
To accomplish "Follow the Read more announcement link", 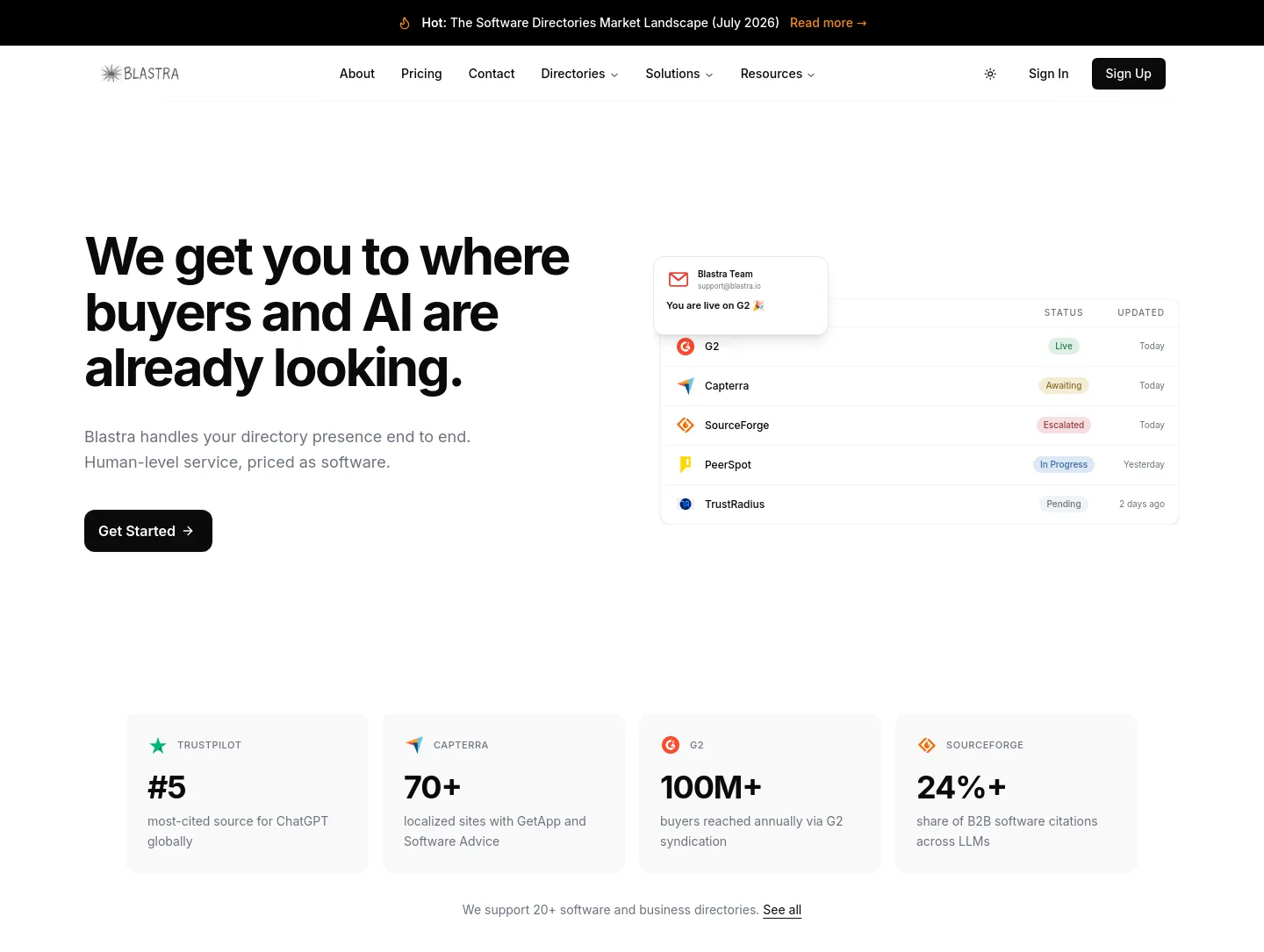I will (x=828, y=23).
